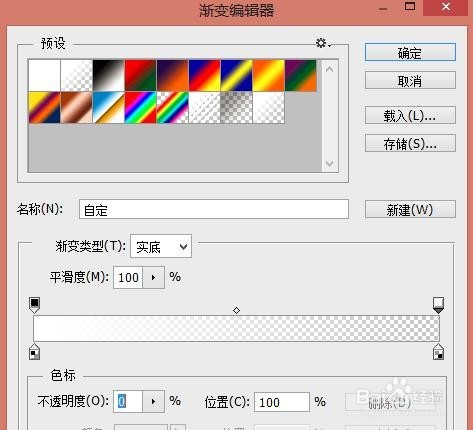The width and height of the screenshot is (473, 430).
Task: Click the 位置 position field showing 100
Action: [282, 402]
